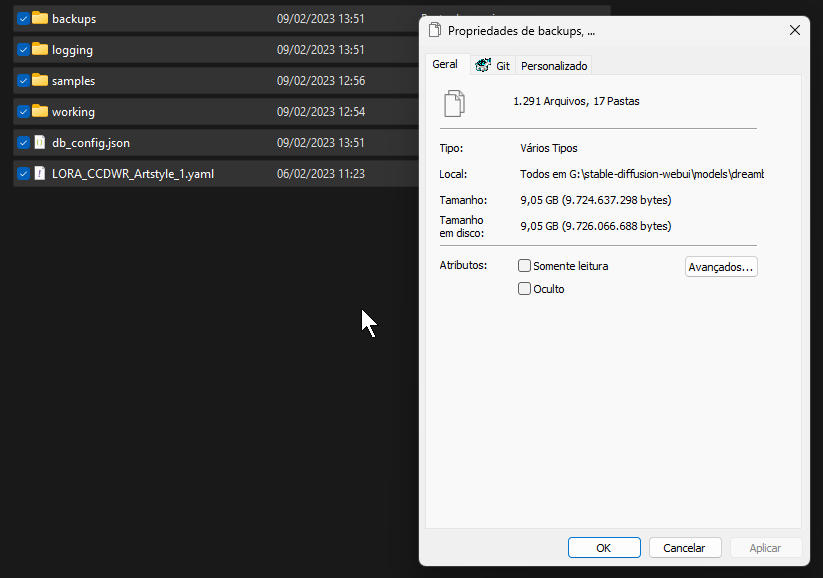823x578 pixels.
Task: Confirm the properties with OK
Action: pyautogui.click(x=604, y=547)
